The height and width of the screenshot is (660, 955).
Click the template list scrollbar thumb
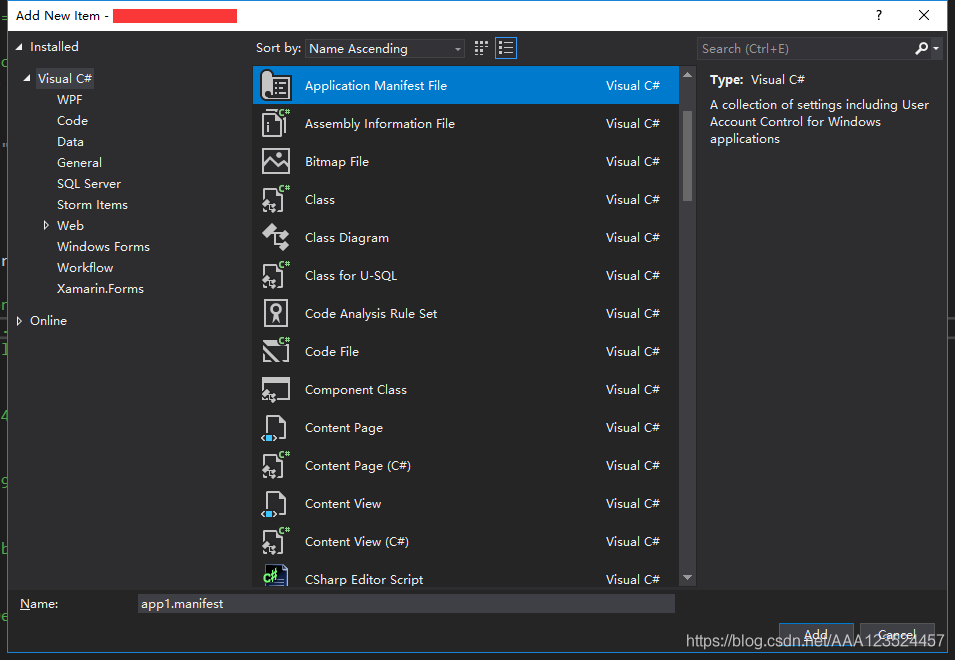[687, 156]
